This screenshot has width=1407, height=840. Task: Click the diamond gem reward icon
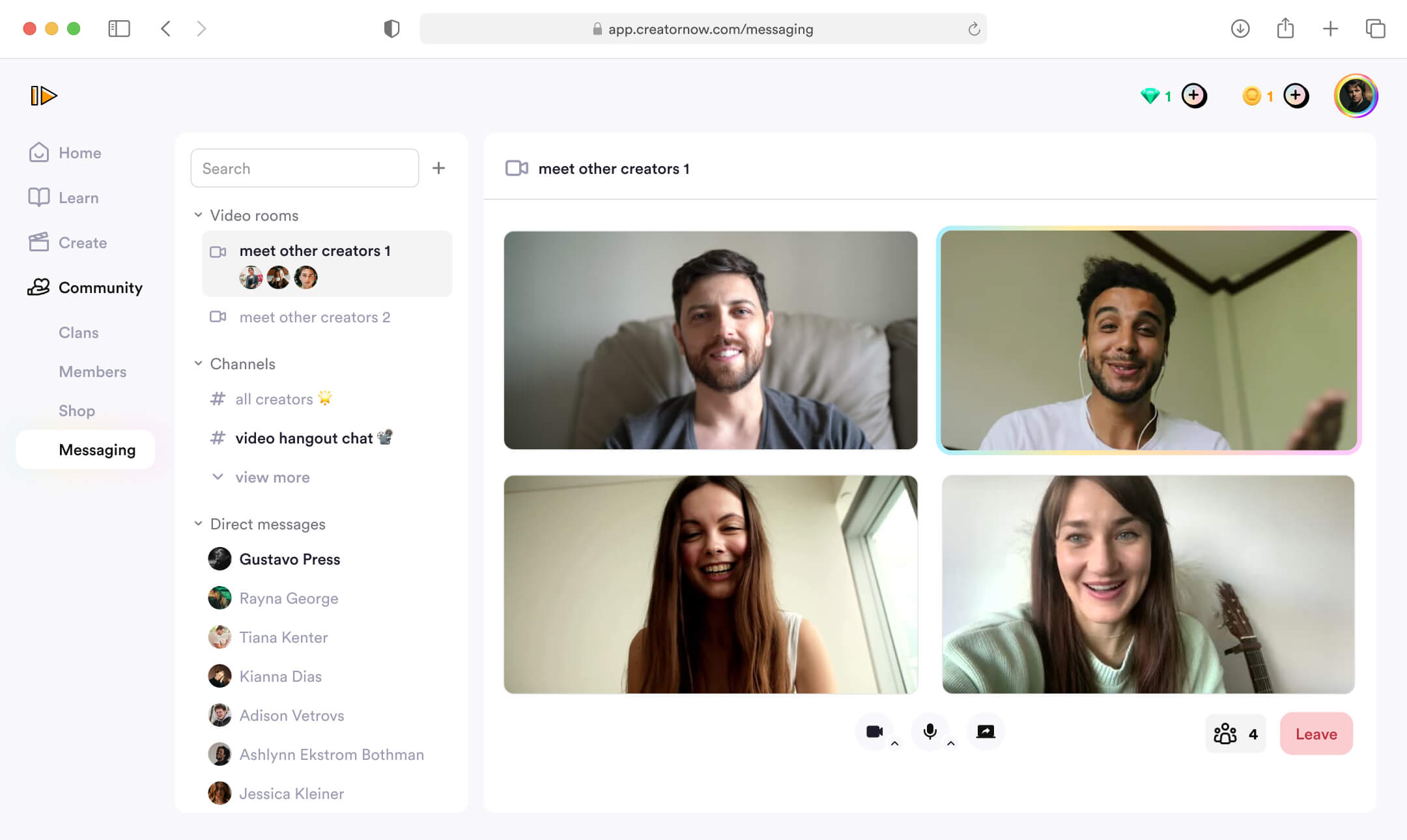click(1150, 95)
